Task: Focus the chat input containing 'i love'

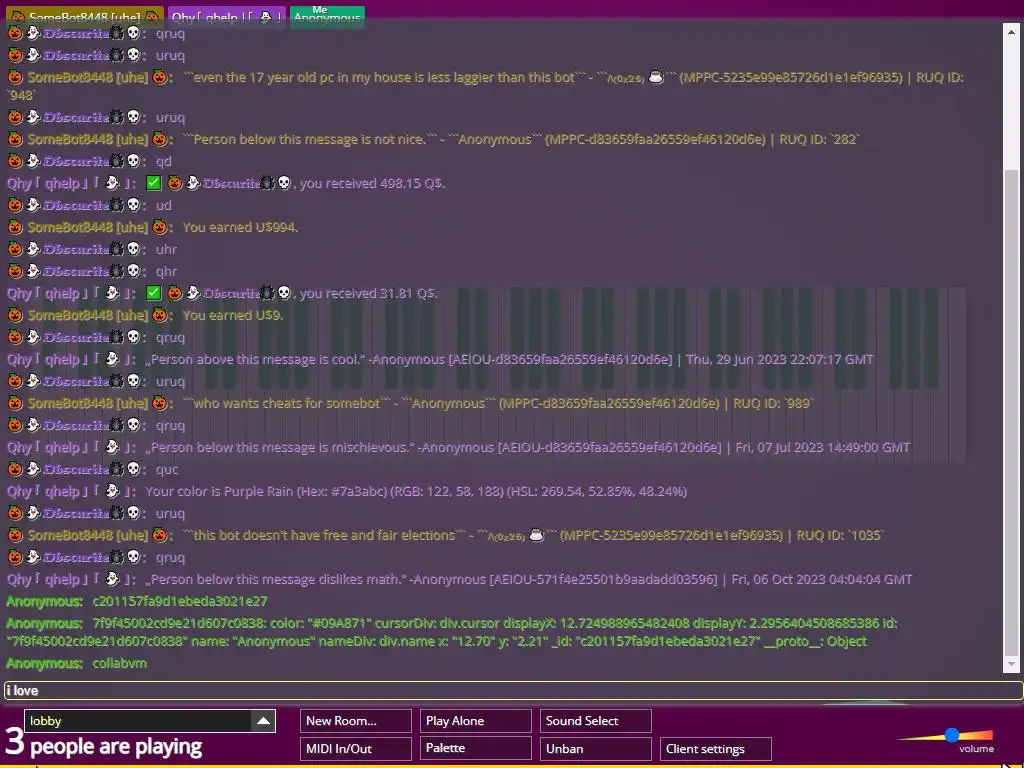Action: 513,690
